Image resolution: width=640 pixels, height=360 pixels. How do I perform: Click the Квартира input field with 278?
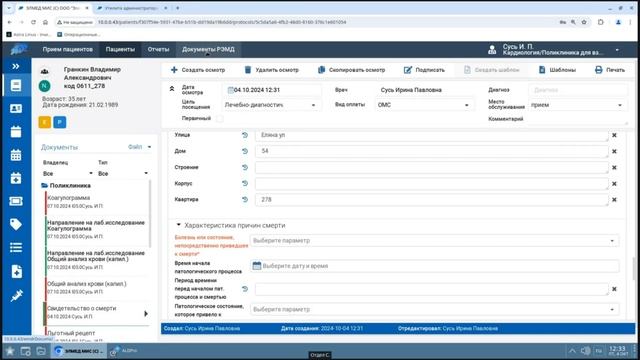point(432,200)
